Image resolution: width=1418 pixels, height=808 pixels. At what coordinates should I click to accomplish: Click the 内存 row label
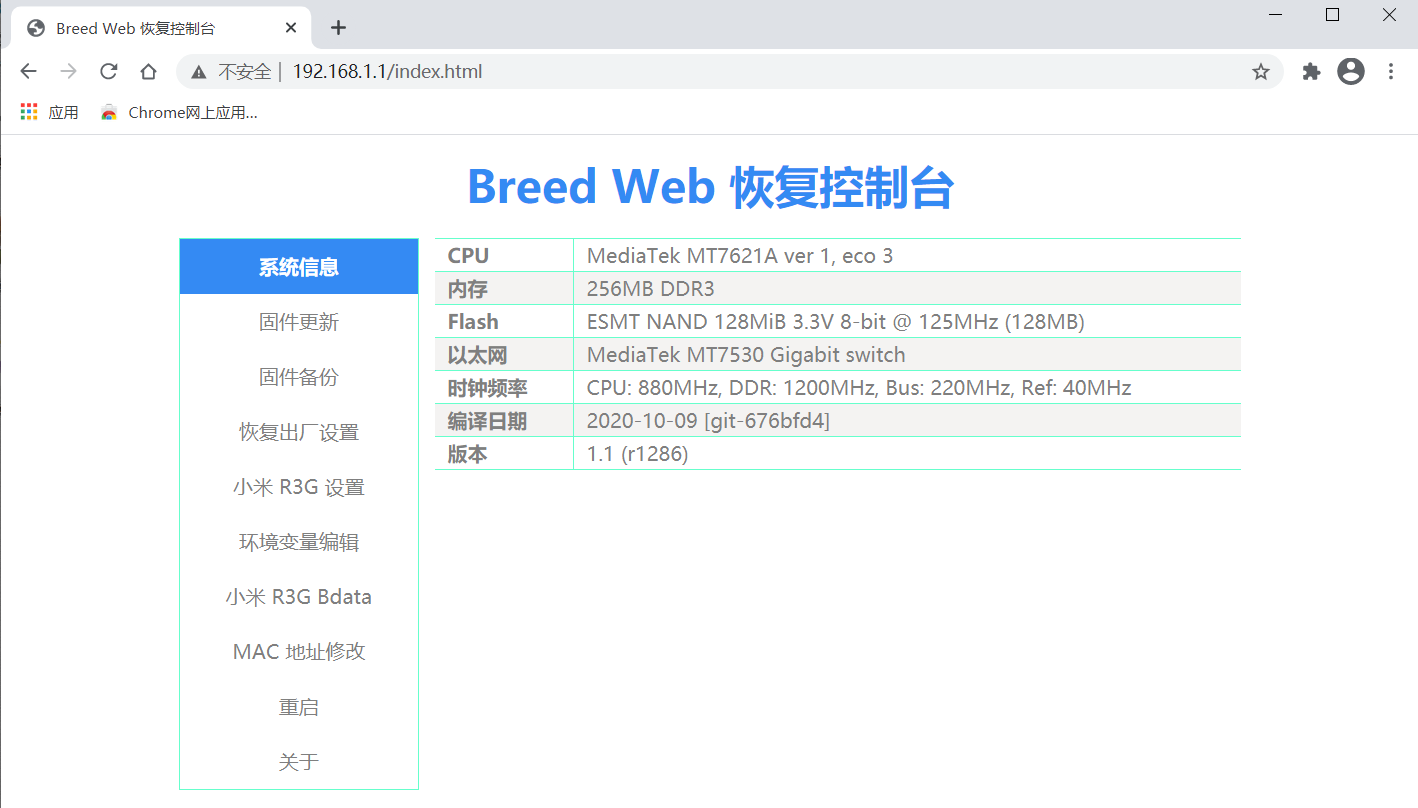(x=468, y=289)
